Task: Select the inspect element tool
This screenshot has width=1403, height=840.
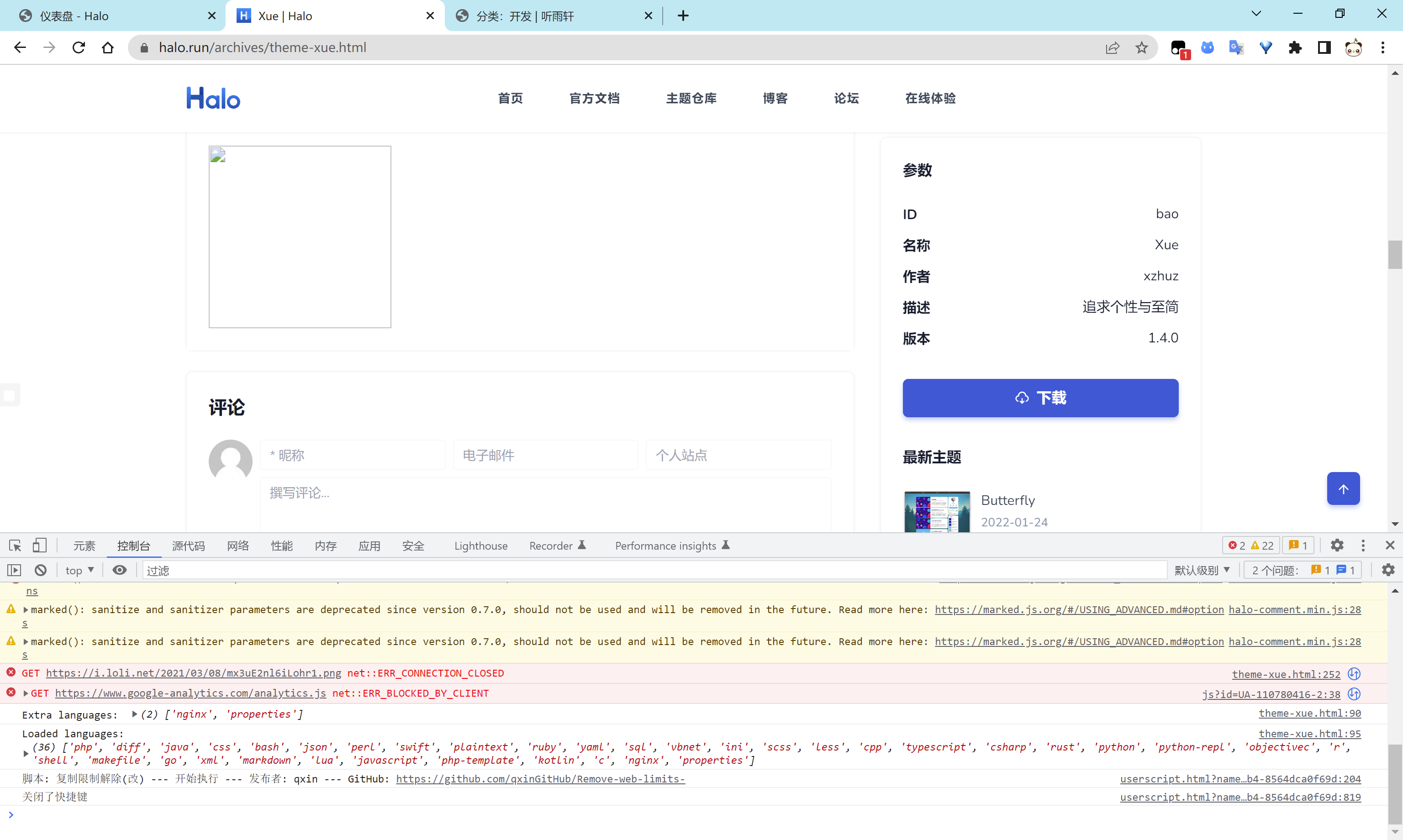Action: point(14,545)
